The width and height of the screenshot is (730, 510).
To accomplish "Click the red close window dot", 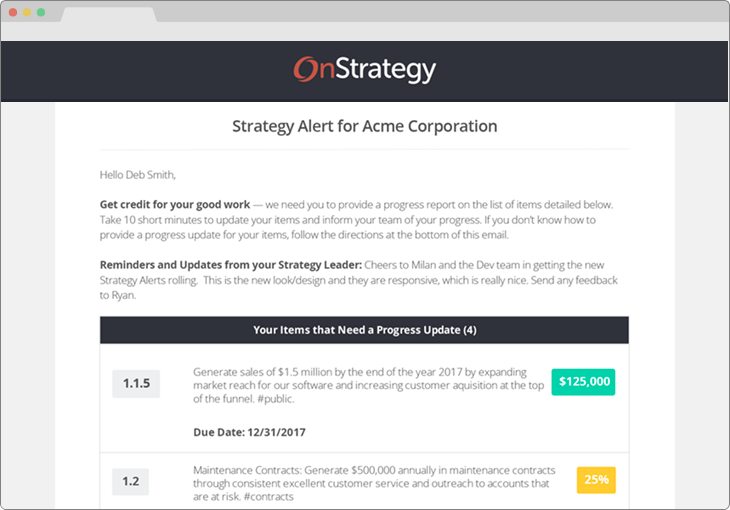I will point(13,13).
